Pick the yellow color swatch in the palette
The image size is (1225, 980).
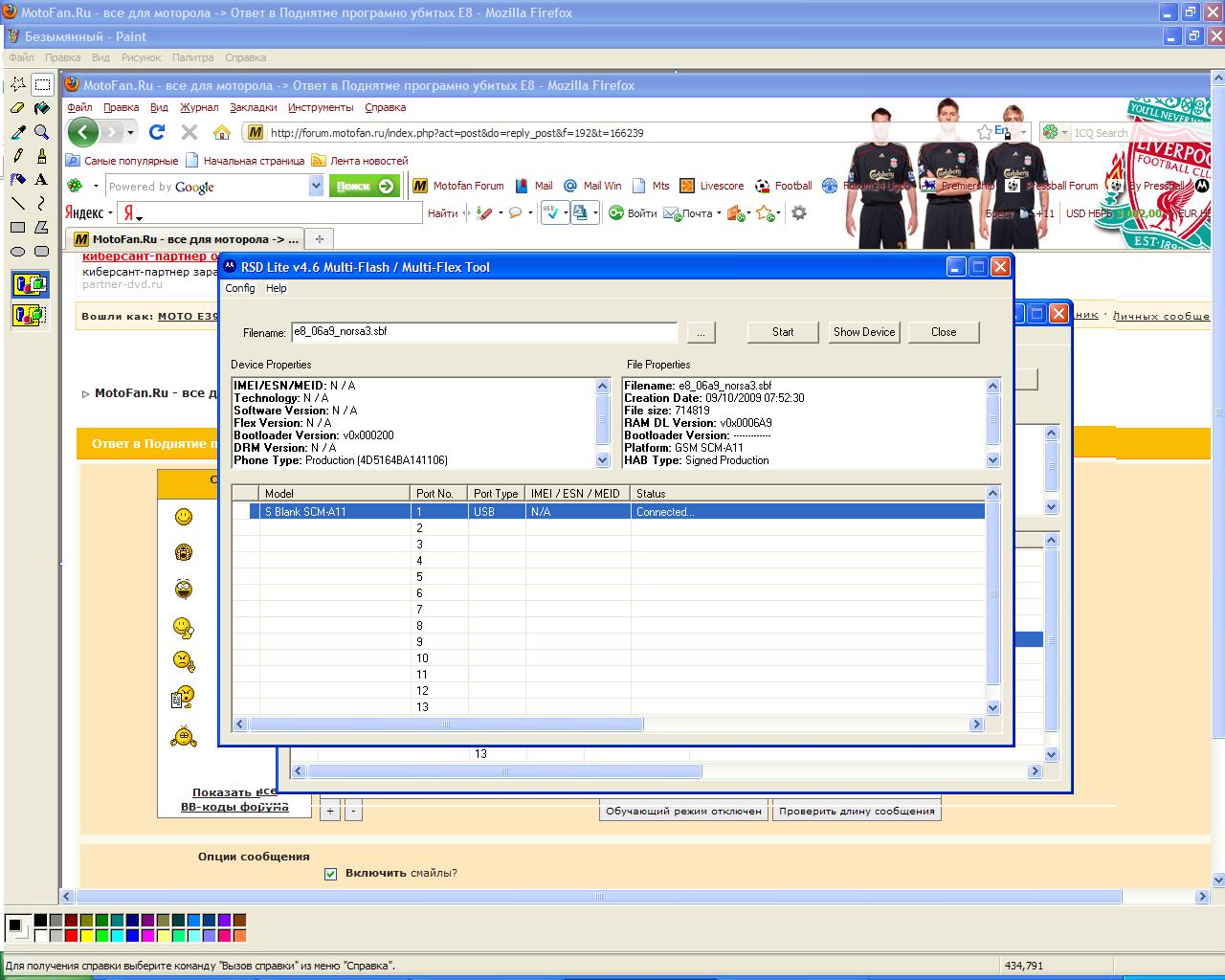[x=87, y=935]
